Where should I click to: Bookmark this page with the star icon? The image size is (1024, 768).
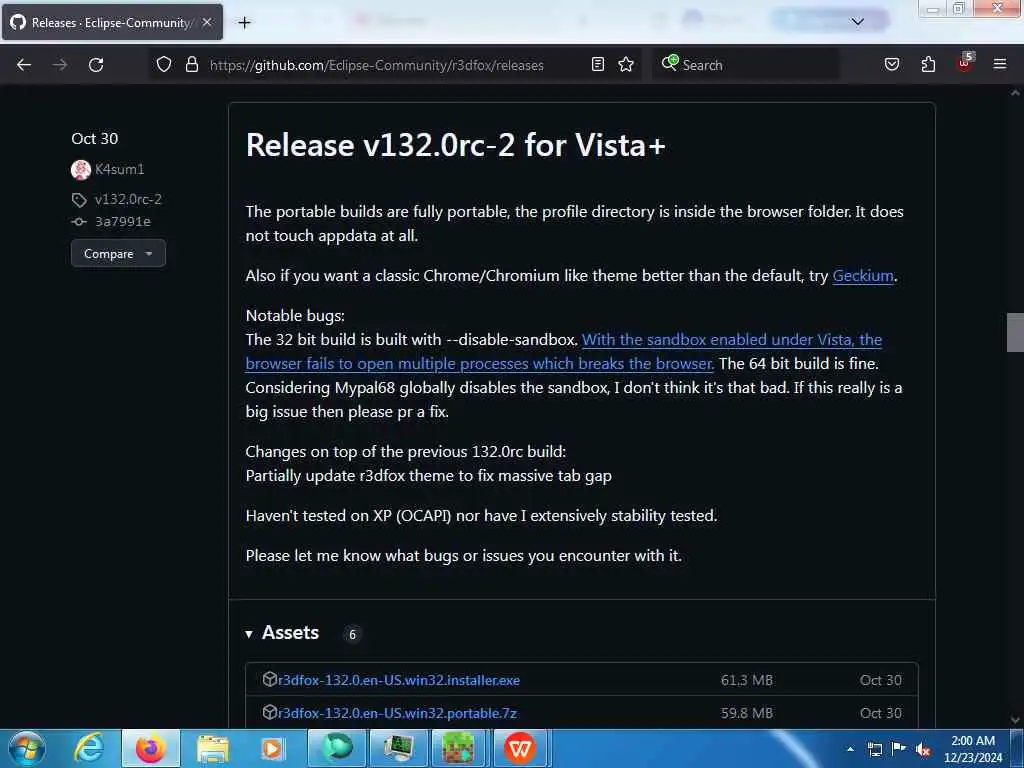coord(626,64)
